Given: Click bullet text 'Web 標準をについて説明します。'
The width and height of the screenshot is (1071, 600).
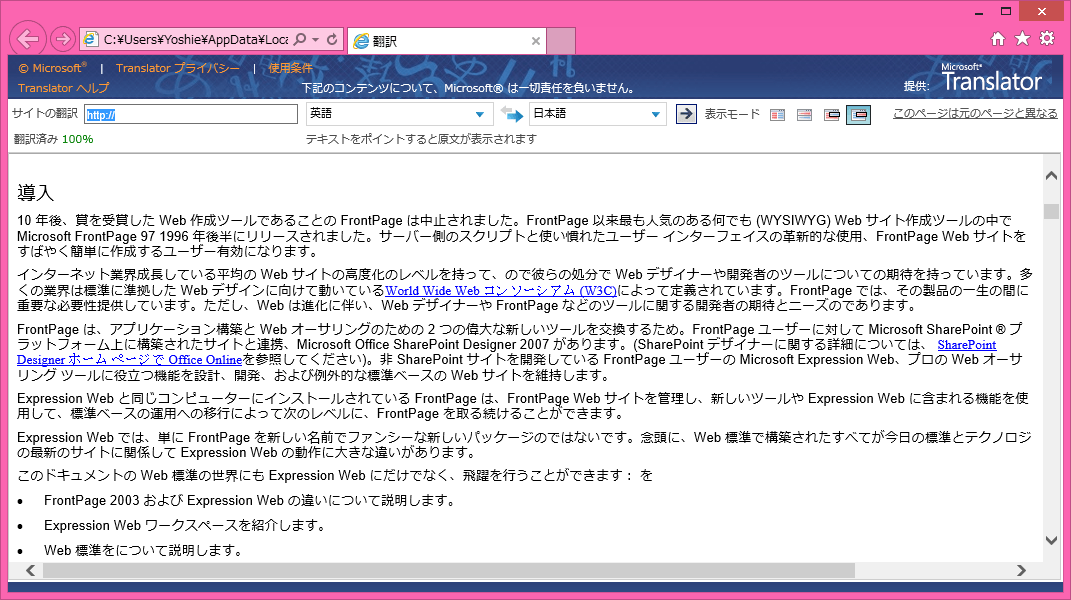Looking at the screenshot, I should click(x=143, y=550).
